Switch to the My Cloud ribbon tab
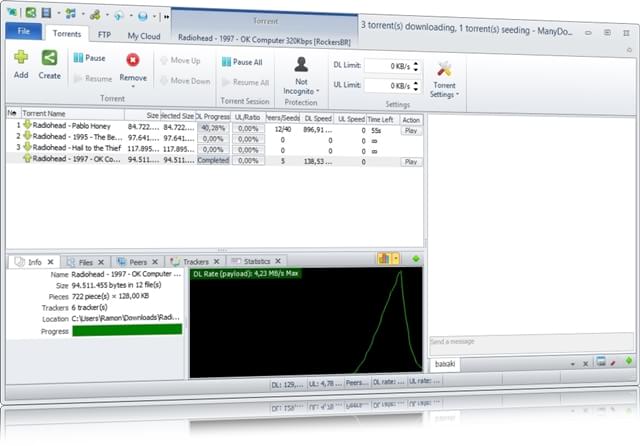 tap(144, 36)
